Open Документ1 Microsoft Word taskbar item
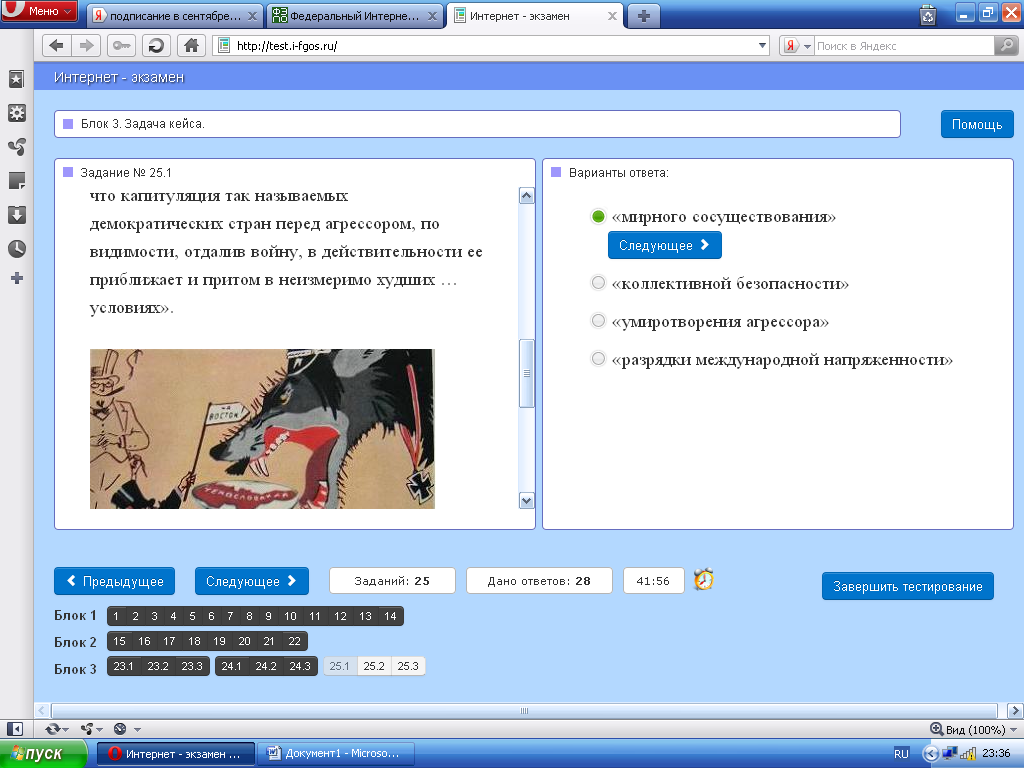Screen dimensions: 1024x768 (x=336, y=754)
